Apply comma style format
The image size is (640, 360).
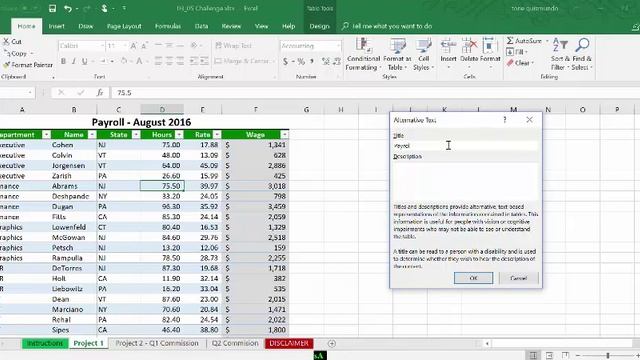tap(312, 61)
